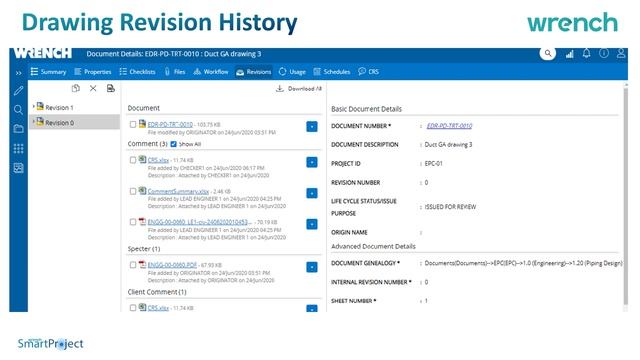Select the Revision 1 tree item
The image size is (640, 360).
[x=59, y=107]
